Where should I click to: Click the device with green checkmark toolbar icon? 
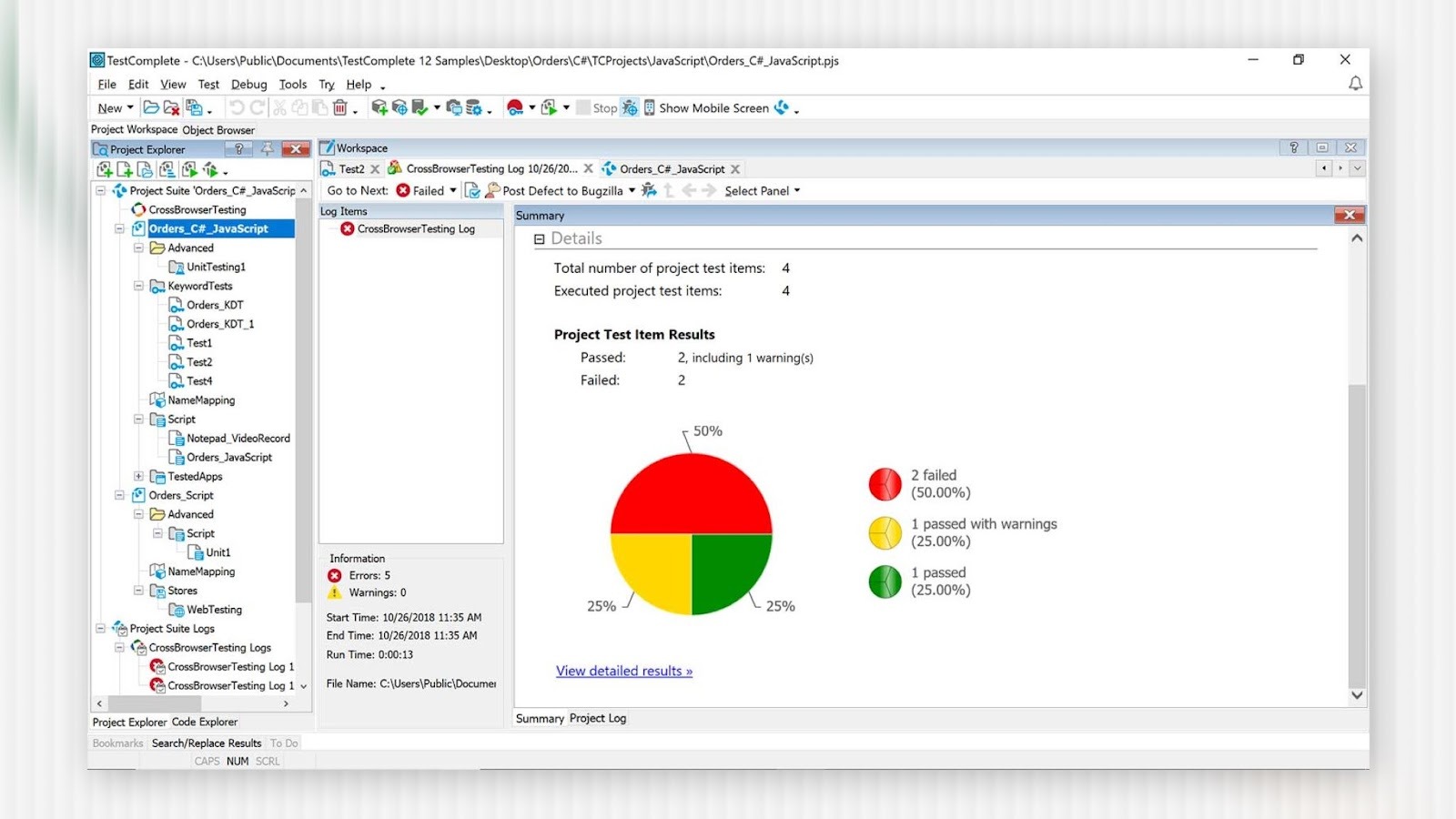click(x=420, y=107)
